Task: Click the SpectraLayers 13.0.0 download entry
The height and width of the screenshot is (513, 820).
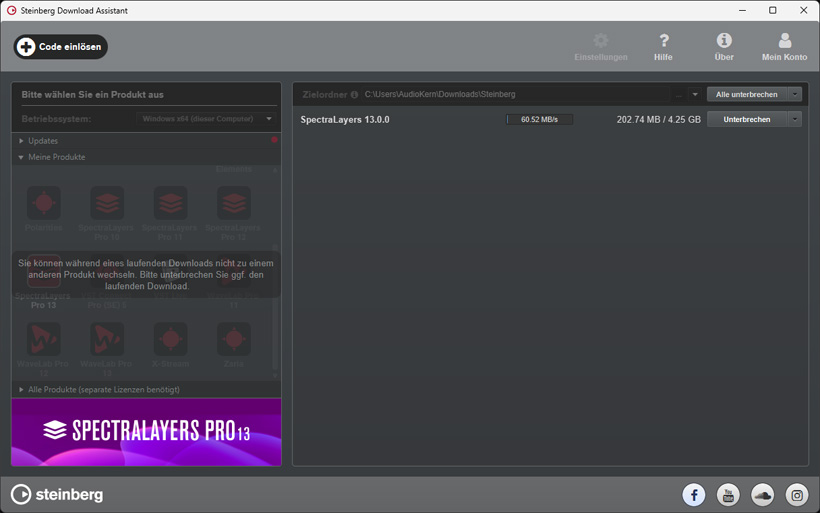Action: coord(345,119)
